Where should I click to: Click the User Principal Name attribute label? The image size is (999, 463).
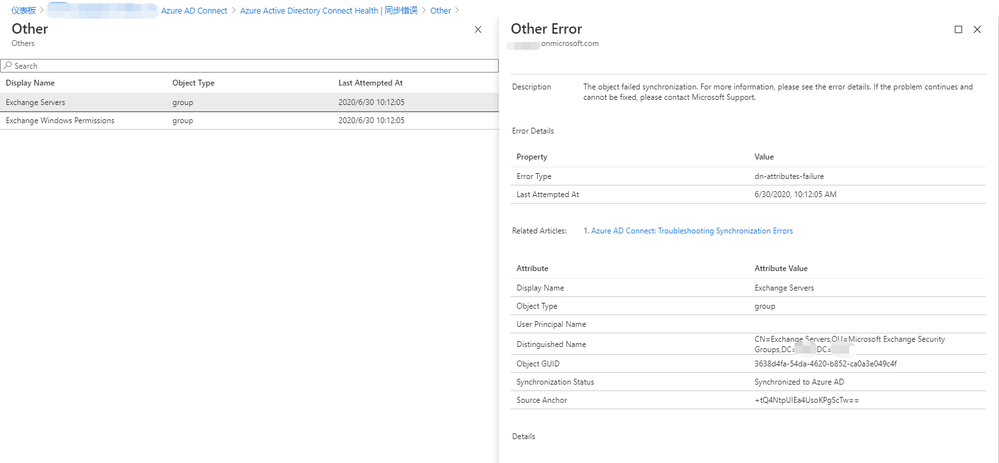(551, 324)
